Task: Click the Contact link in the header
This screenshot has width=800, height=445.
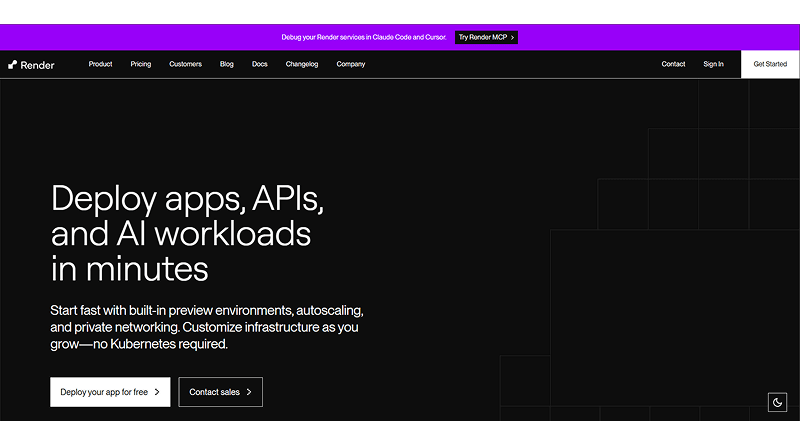Action: (x=673, y=64)
